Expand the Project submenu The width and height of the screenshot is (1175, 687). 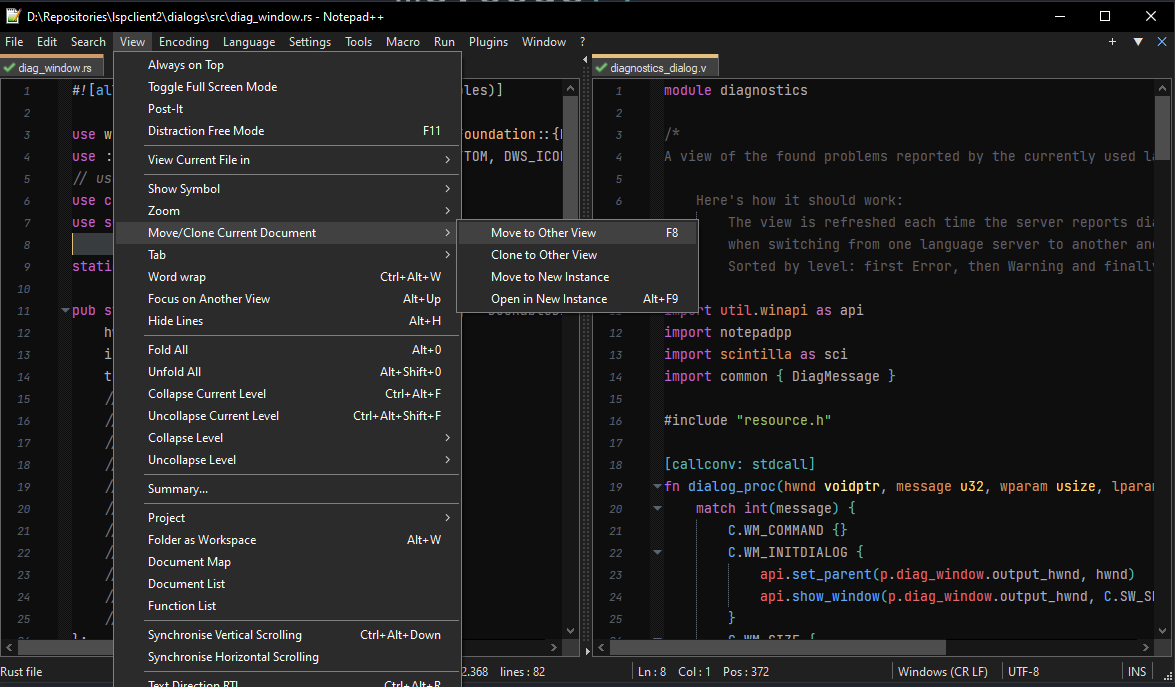288,518
